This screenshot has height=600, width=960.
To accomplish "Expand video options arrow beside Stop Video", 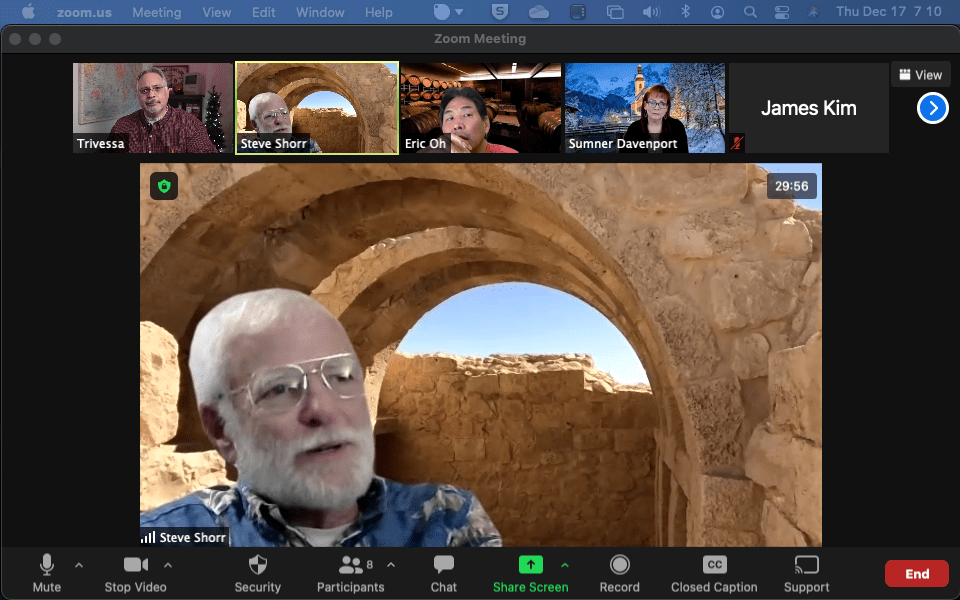I will click(168, 564).
